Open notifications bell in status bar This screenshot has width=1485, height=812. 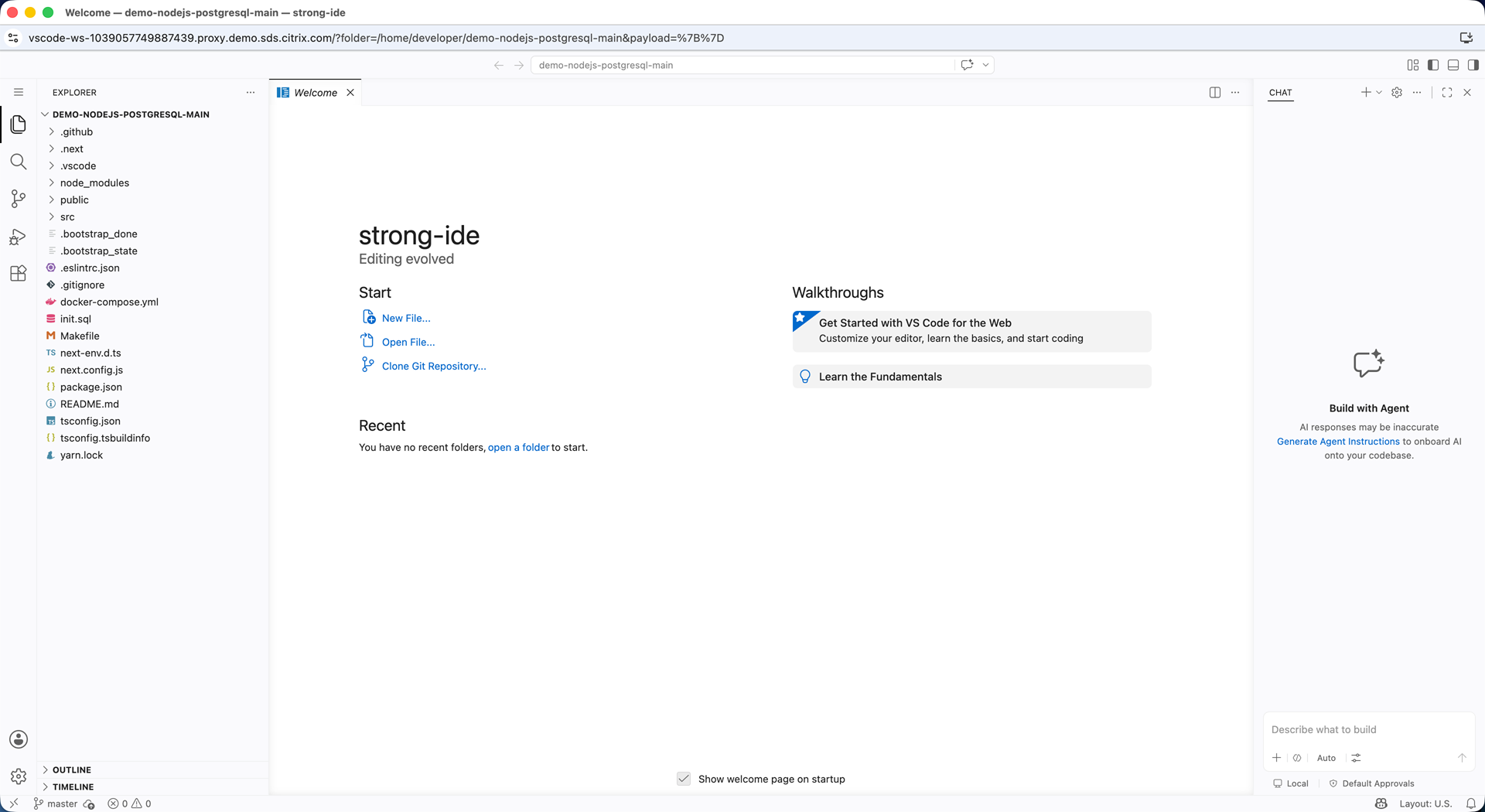tap(1471, 803)
